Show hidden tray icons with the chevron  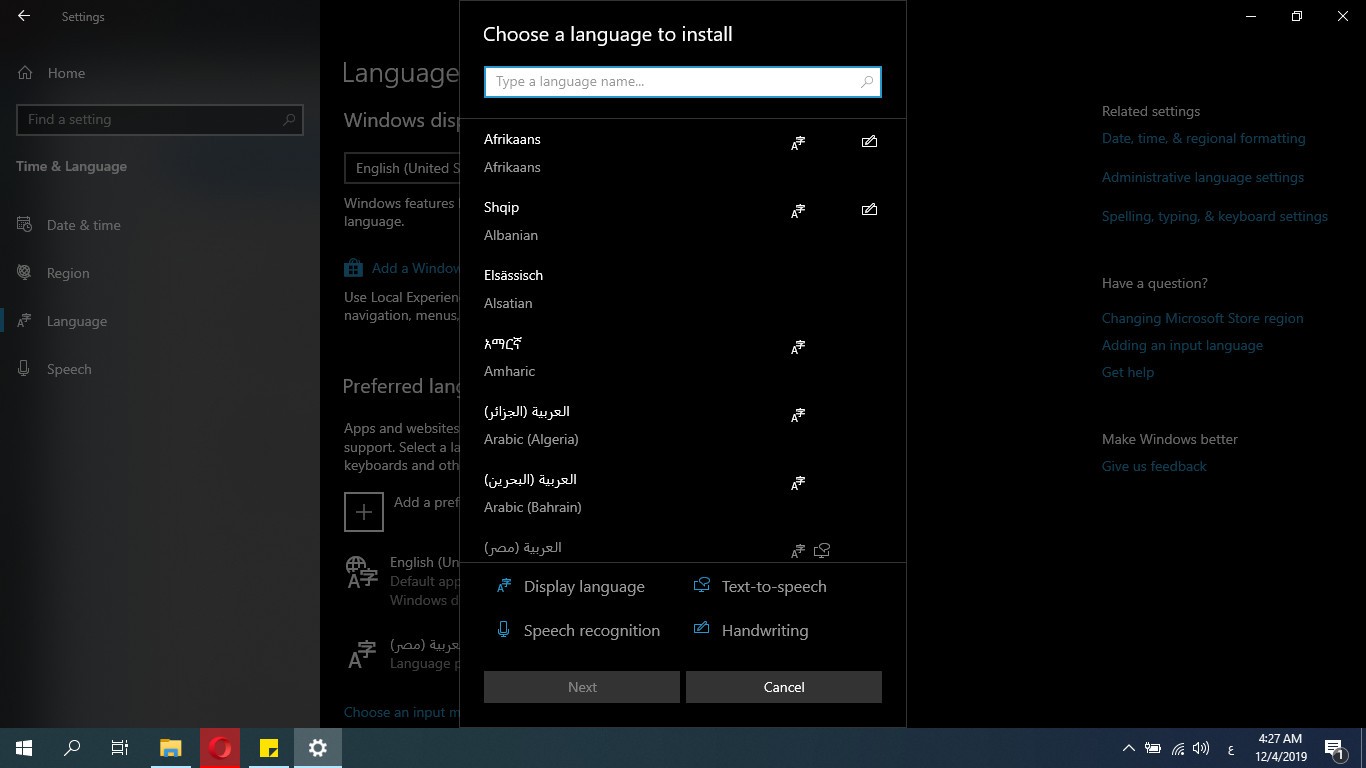(x=1128, y=748)
